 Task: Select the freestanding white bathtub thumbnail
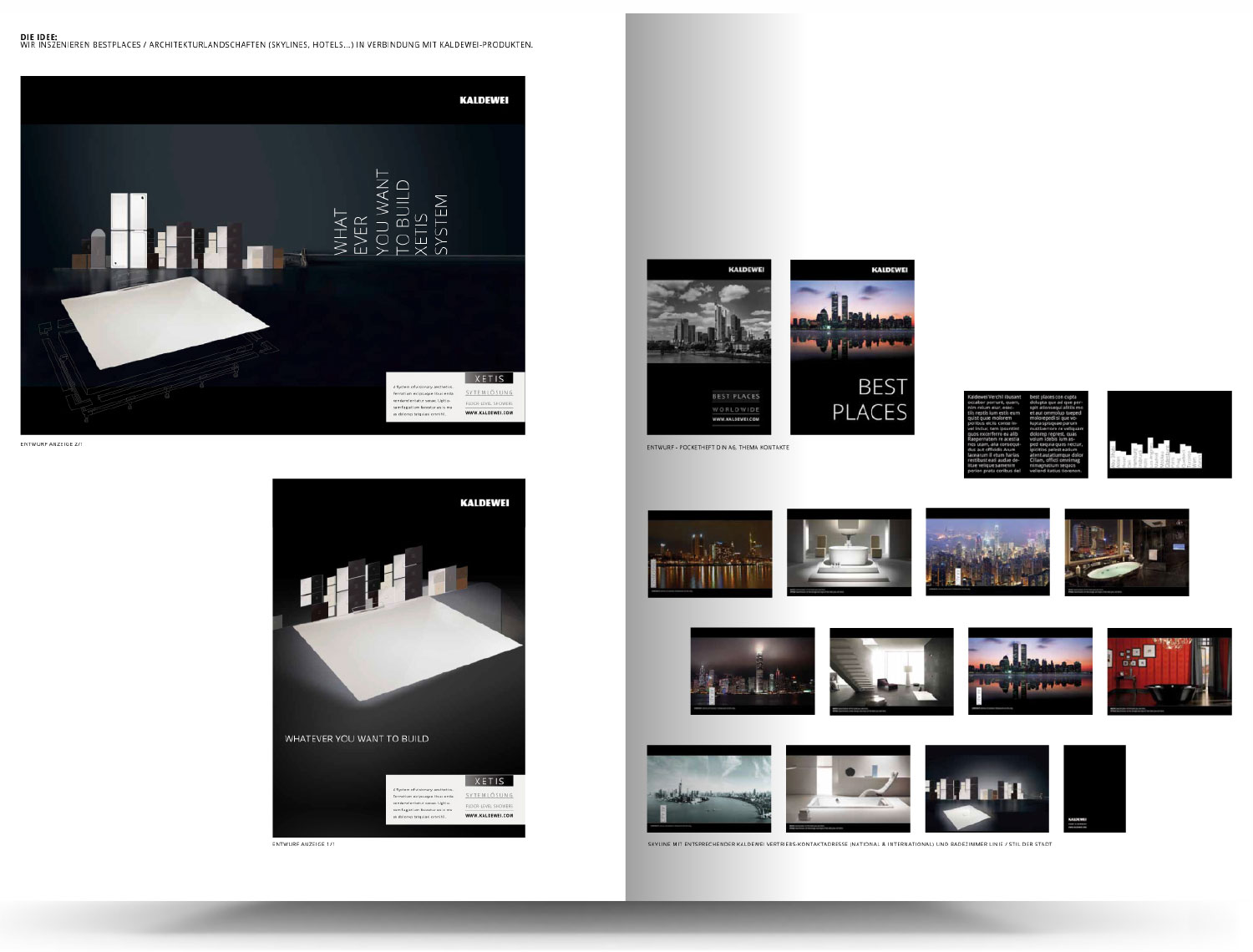coord(849,552)
